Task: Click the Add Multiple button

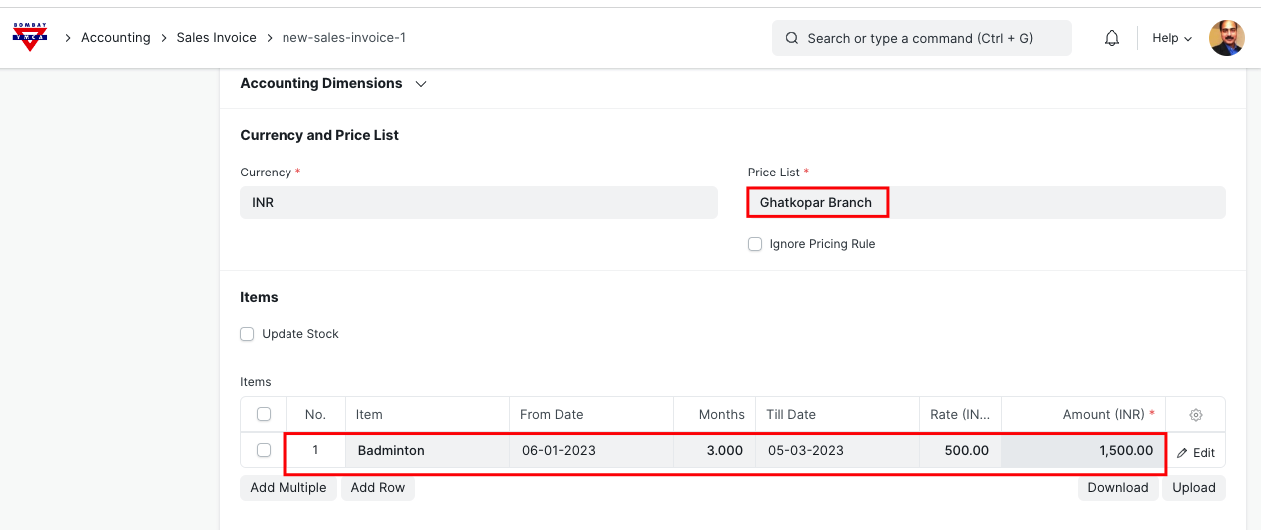Action: 288,488
